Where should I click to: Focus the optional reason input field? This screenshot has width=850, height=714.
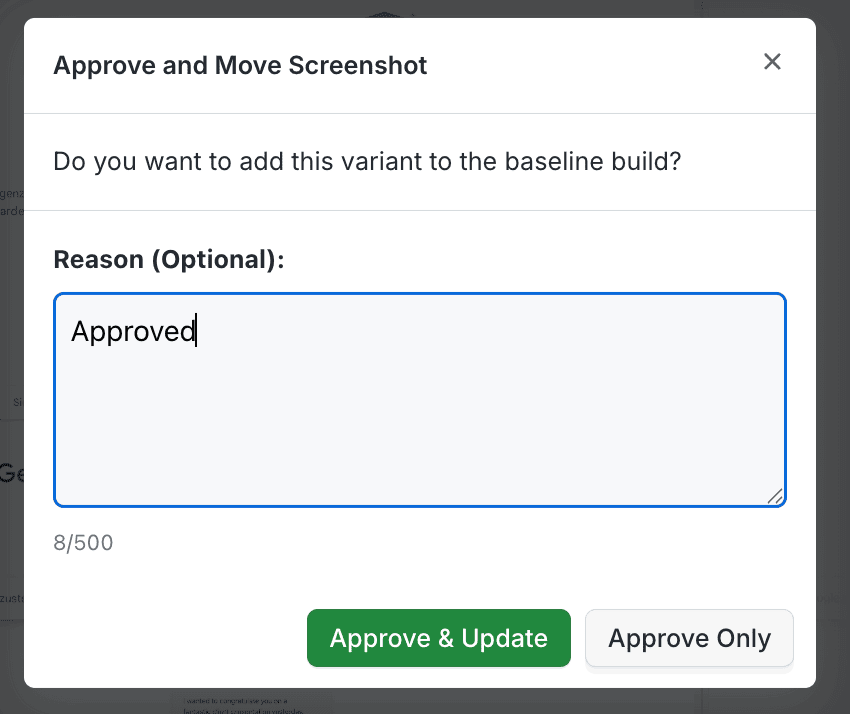[x=420, y=400]
